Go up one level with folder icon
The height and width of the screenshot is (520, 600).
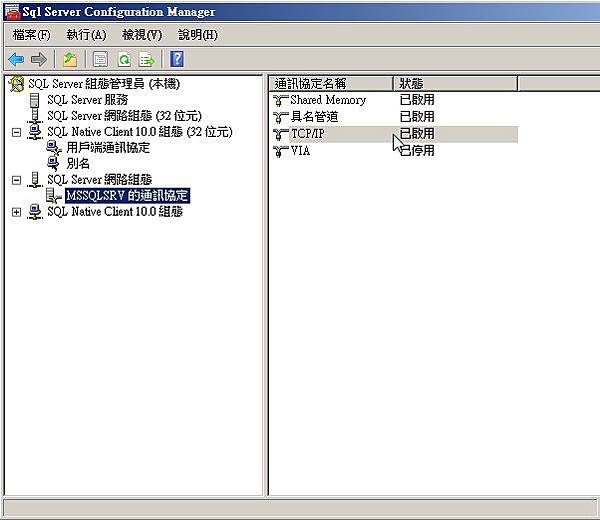click(x=70, y=59)
